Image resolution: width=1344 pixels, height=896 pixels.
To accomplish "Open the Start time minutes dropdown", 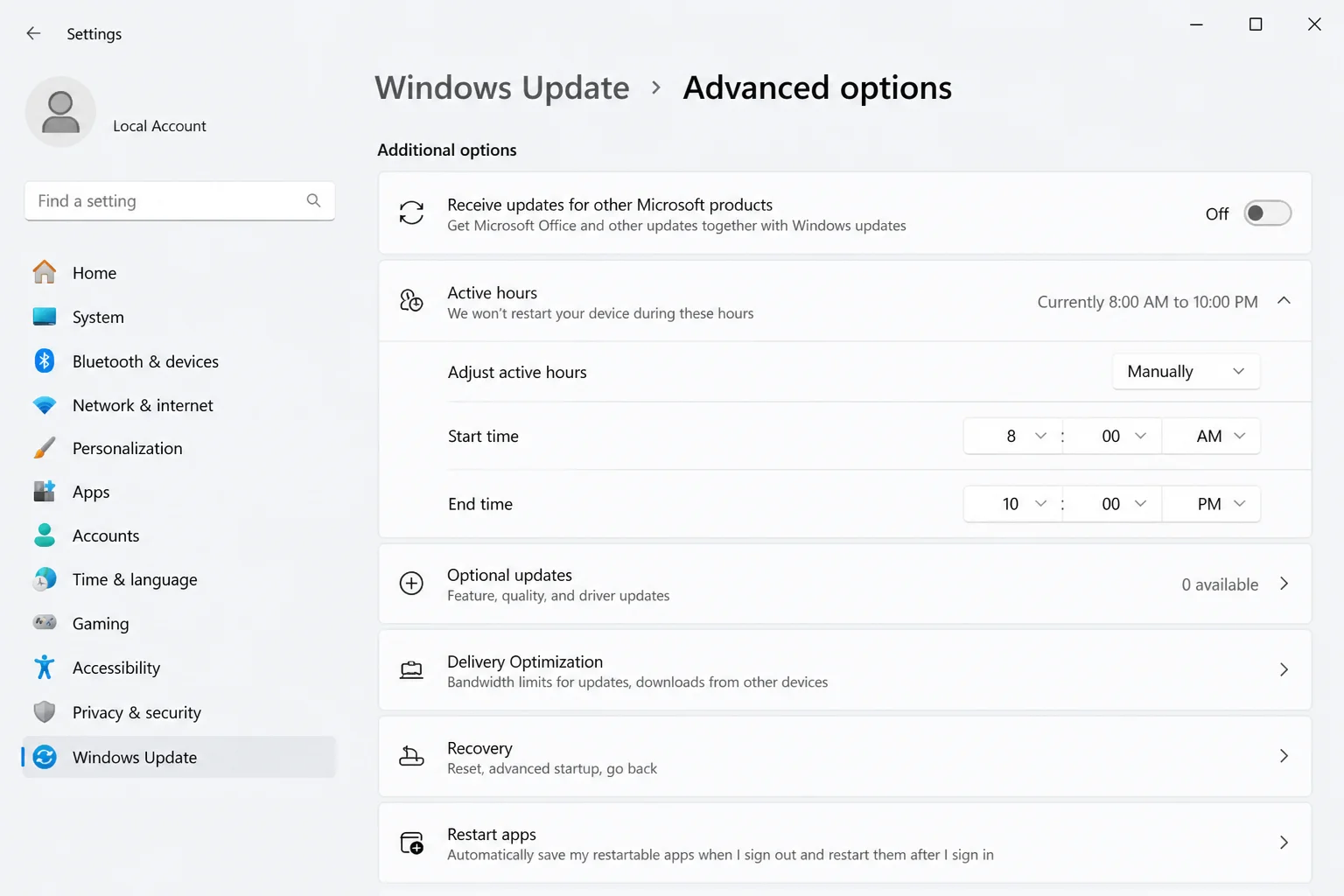I will [1112, 436].
